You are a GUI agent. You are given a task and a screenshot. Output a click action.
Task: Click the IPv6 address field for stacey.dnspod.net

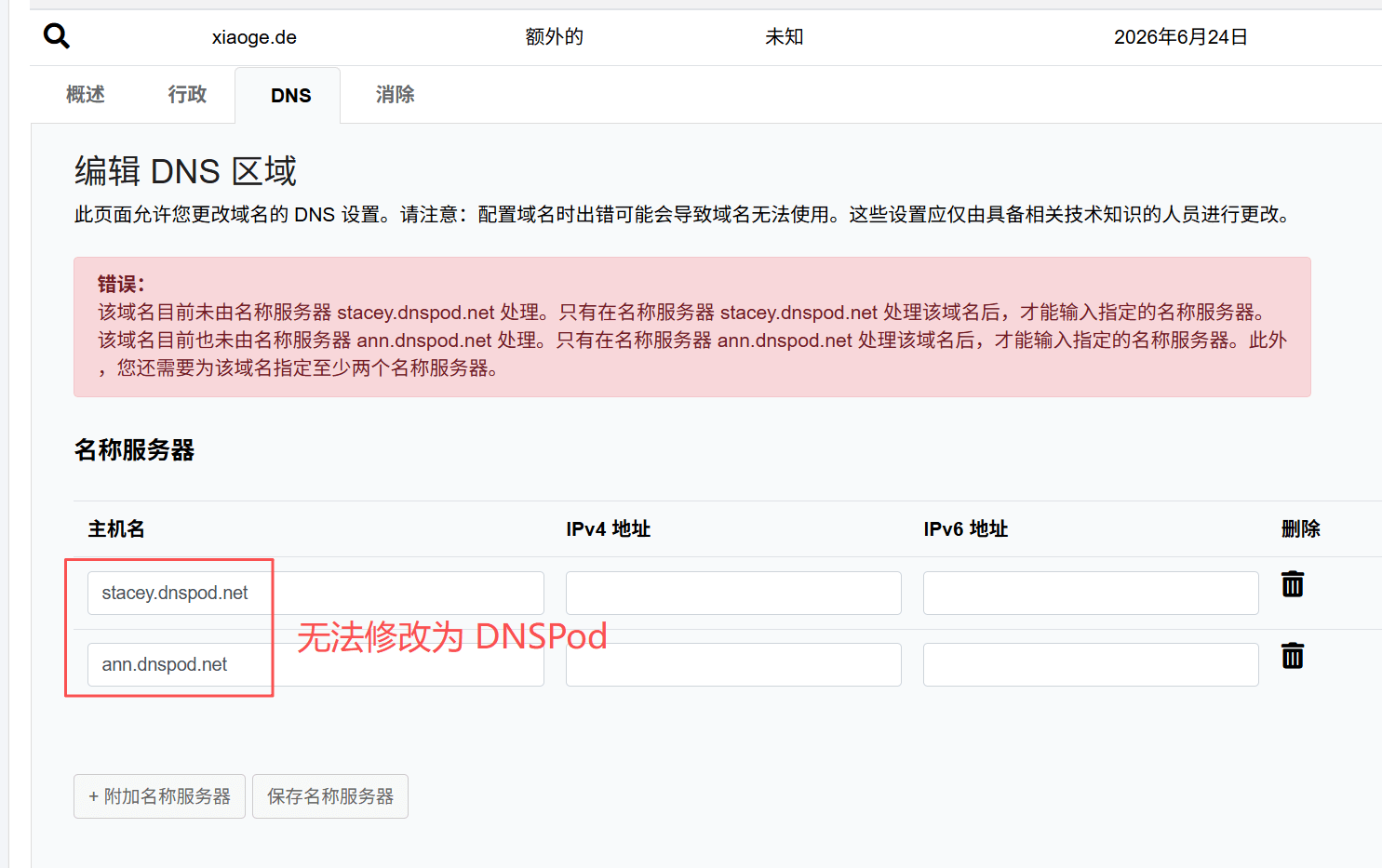(1090, 593)
